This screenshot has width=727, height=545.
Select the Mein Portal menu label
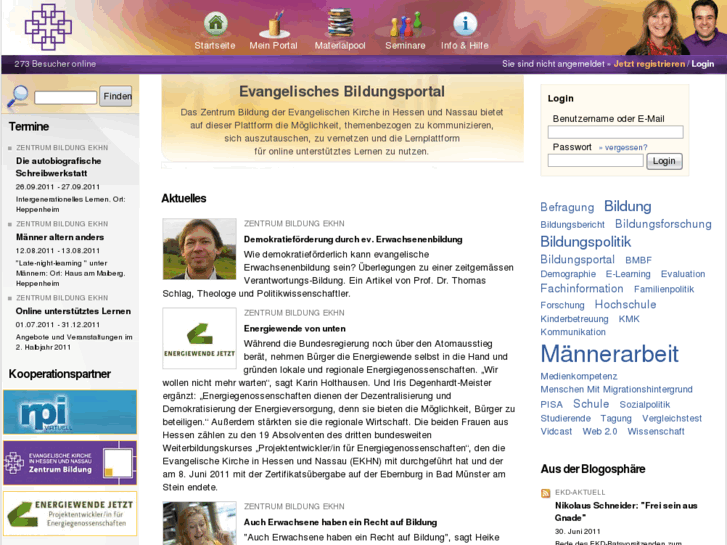[273, 45]
